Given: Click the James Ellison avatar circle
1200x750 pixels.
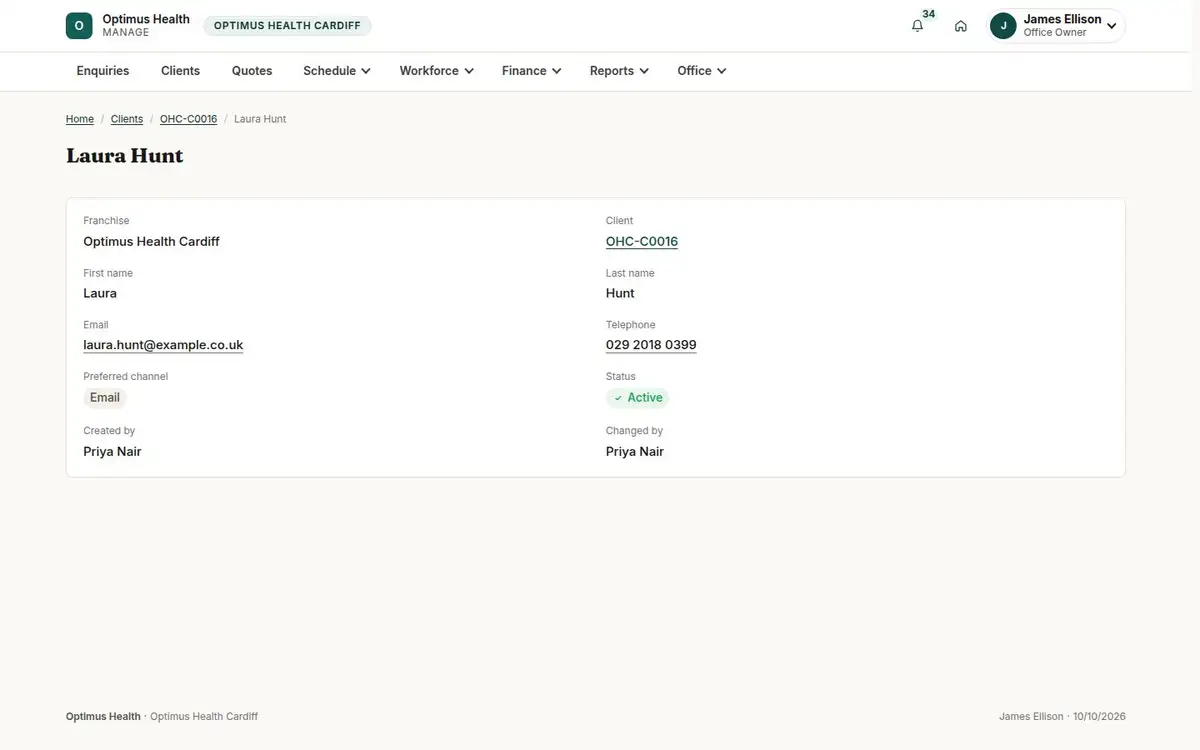Looking at the screenshot, I should tap(1003, 26).
